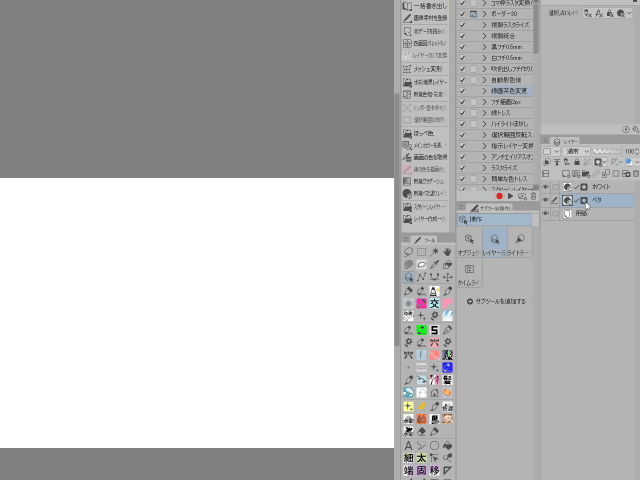640x480 pixels.
Task: Click the 画面の色を取得 quick access button
Action: 424,158
